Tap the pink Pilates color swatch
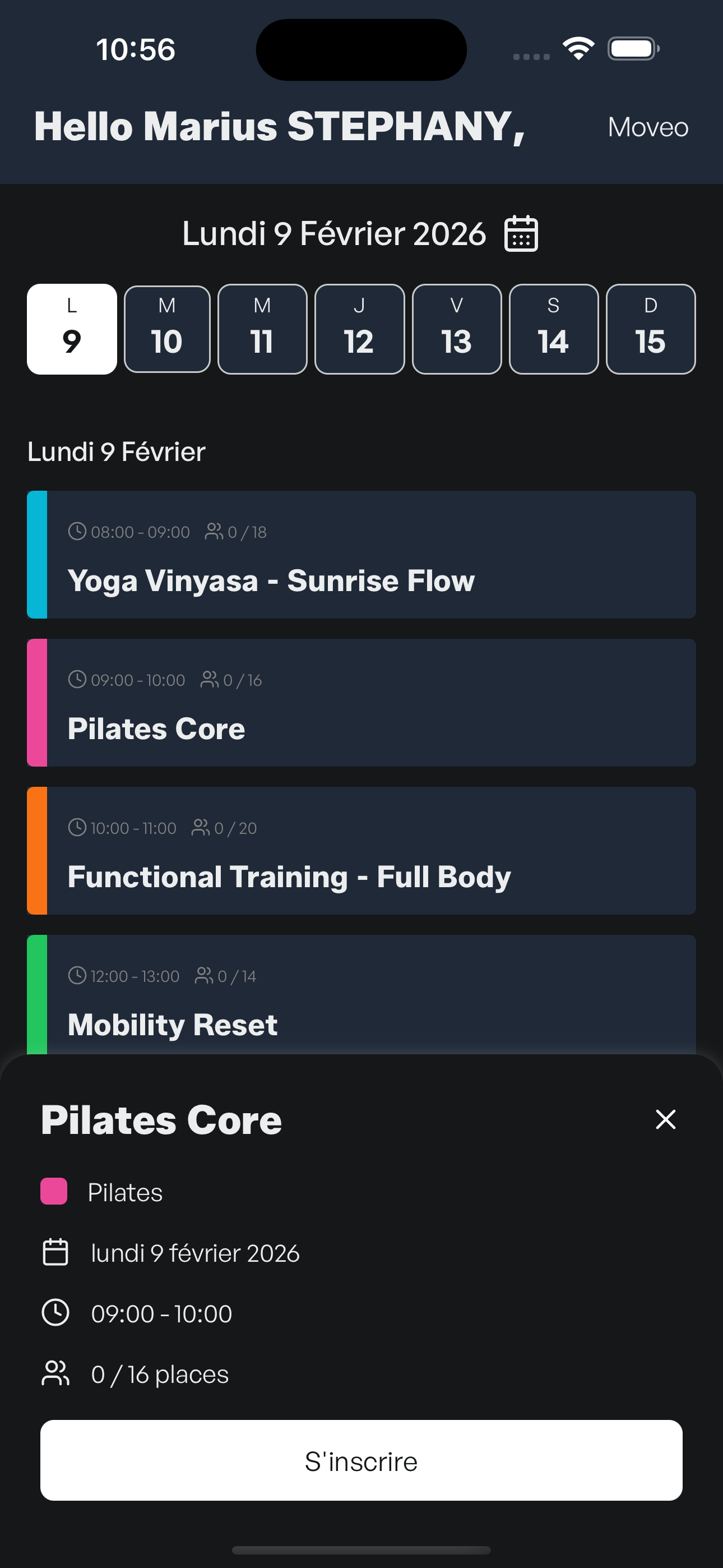 point(54,1191)
